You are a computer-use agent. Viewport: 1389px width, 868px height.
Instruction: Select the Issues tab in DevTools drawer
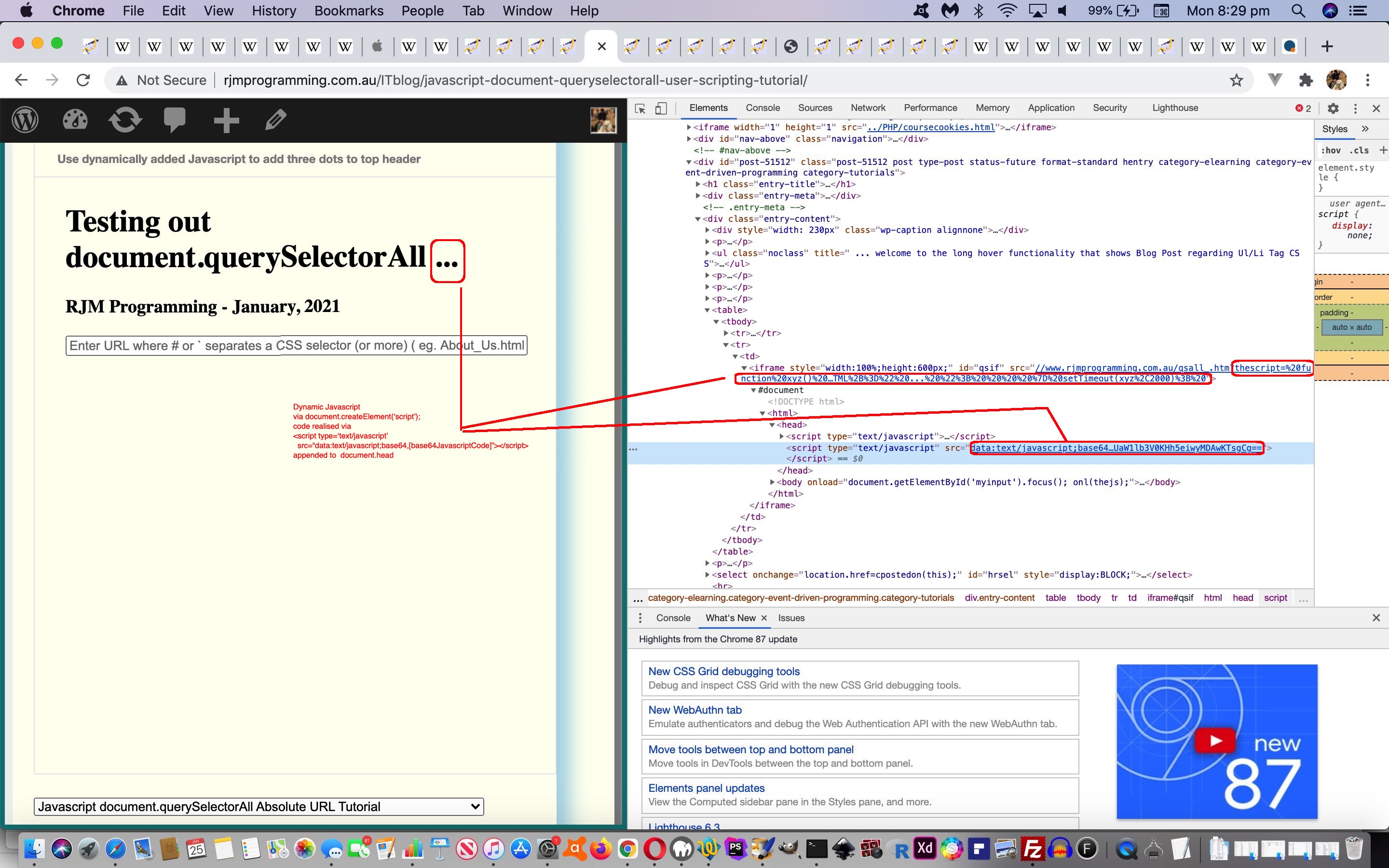[x=791, y=617]
